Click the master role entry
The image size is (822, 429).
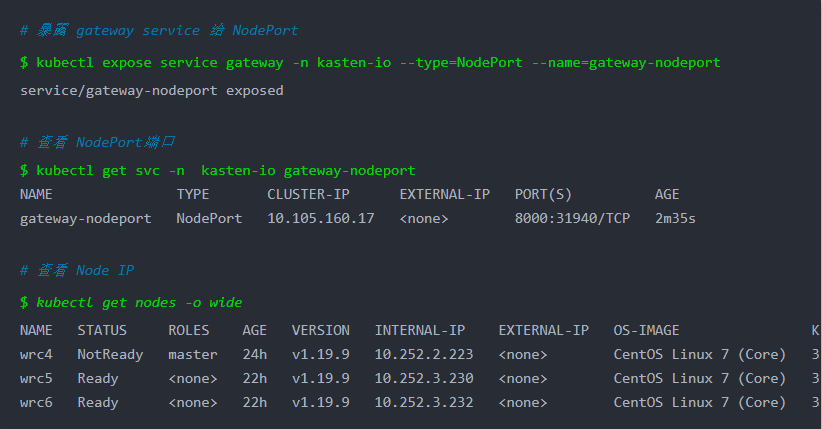(192, 355)
